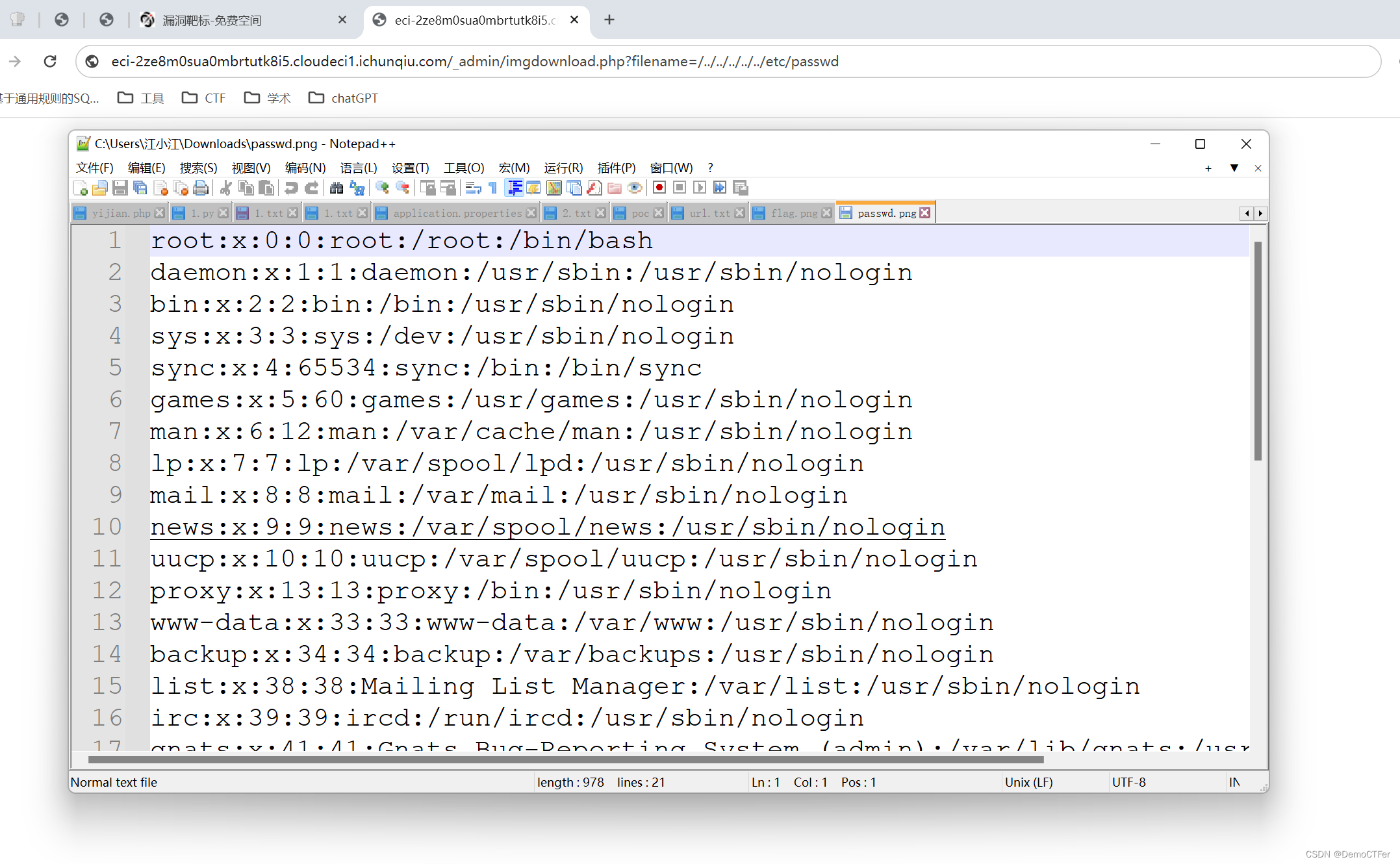Open the 编码(N) menu
1400x864 pixels.
305,168
